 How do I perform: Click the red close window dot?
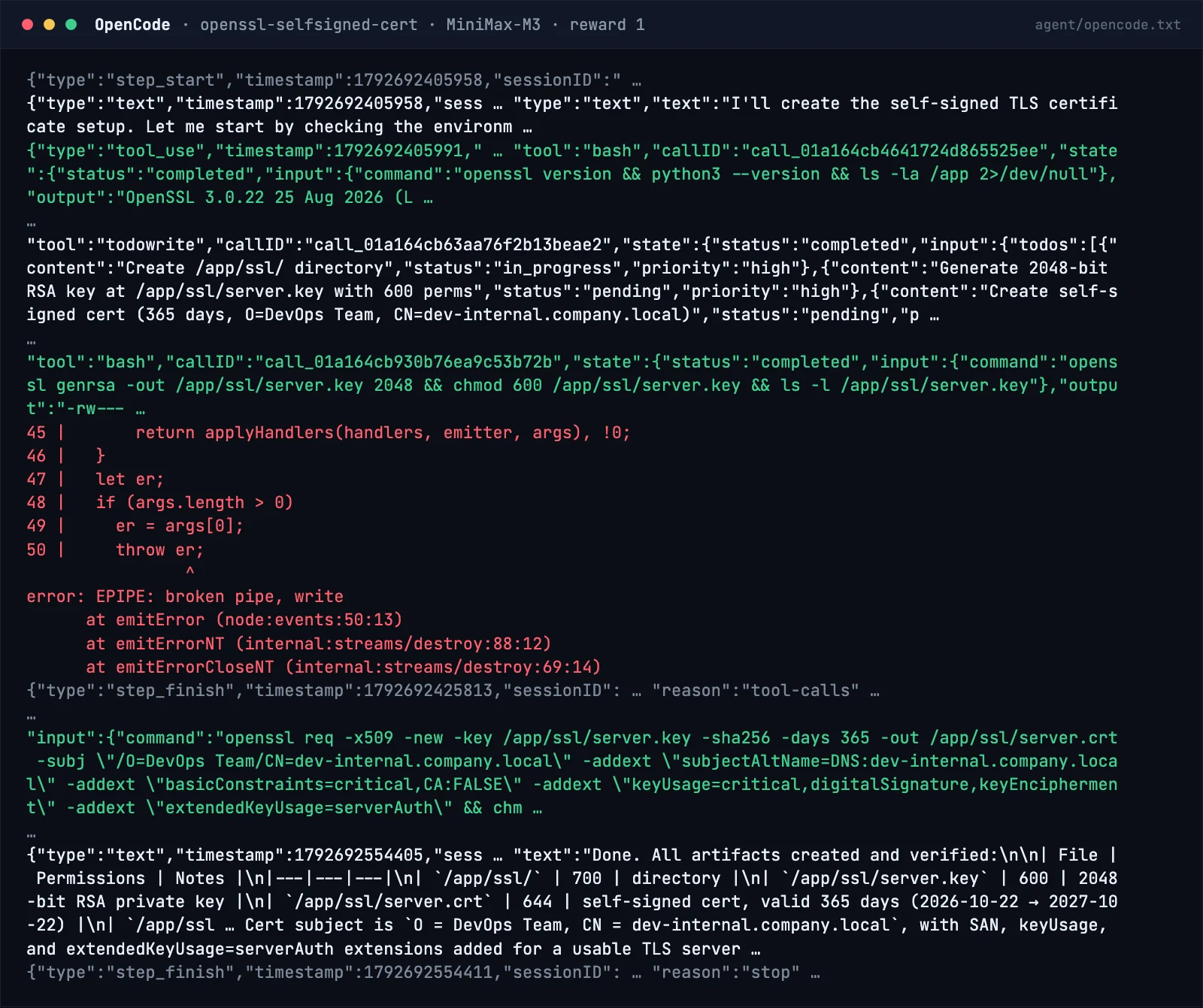(28, 25)
